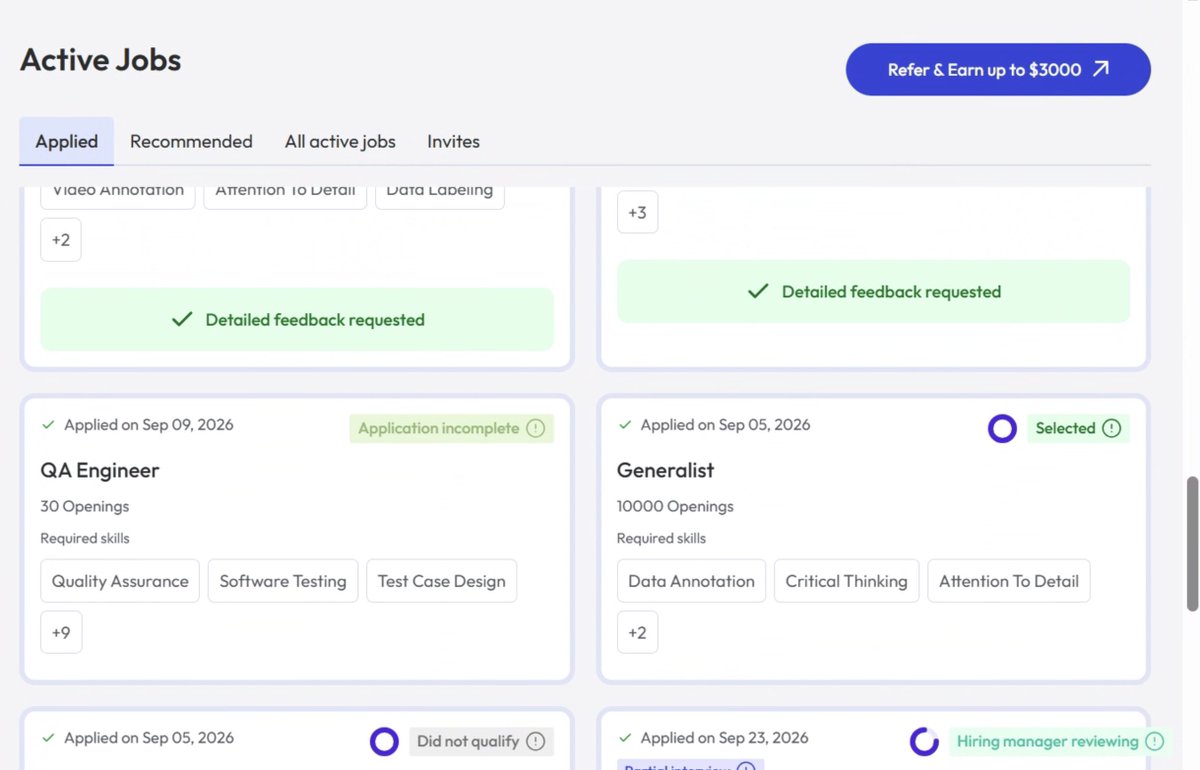The height and width of the screenshot is (770, 1200).
Task: Click the check icon beside Applied on Sep 09, 2026
Action: pos(48,425)
